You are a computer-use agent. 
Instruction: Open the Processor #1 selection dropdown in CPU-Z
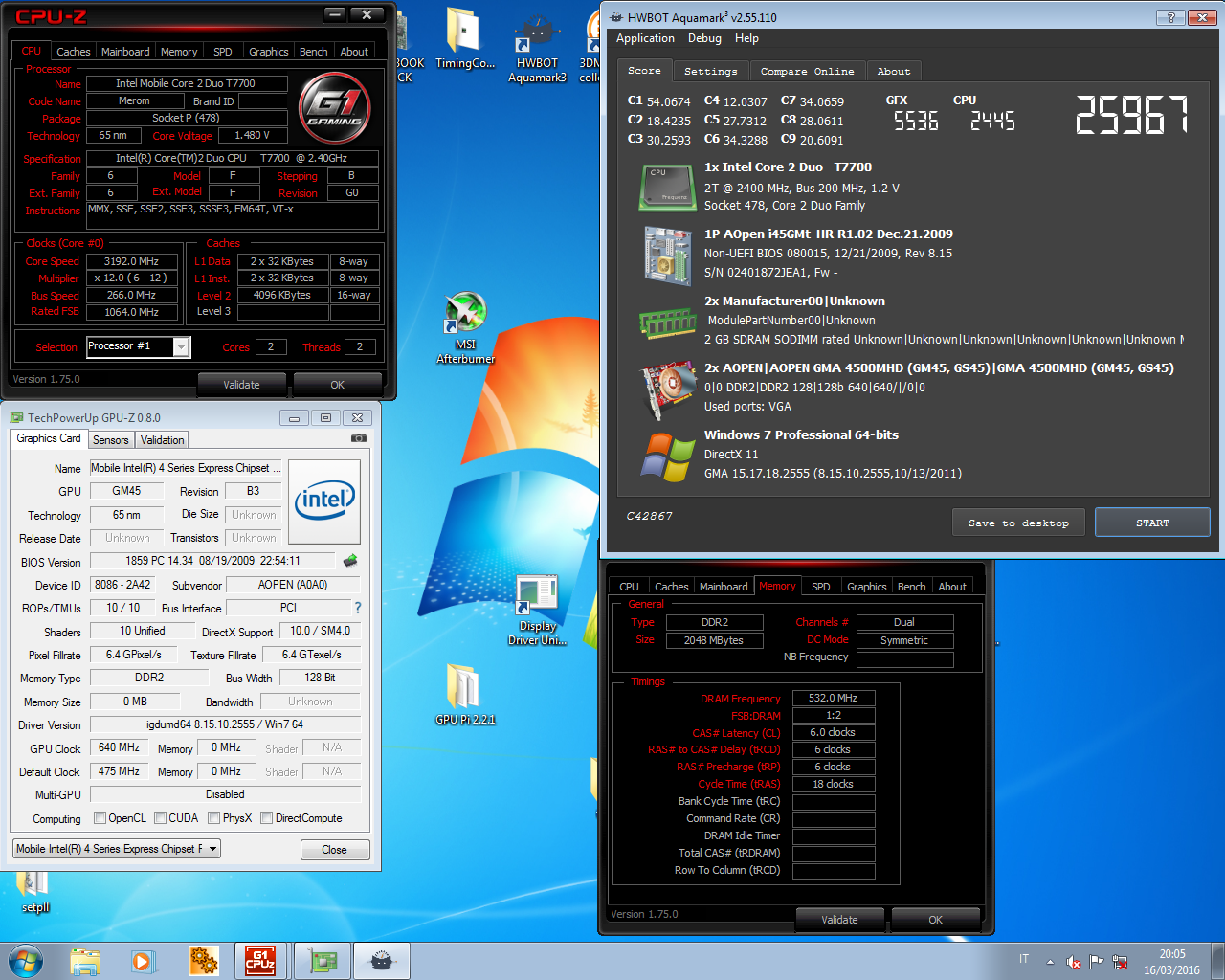click(x=180, y=347)
